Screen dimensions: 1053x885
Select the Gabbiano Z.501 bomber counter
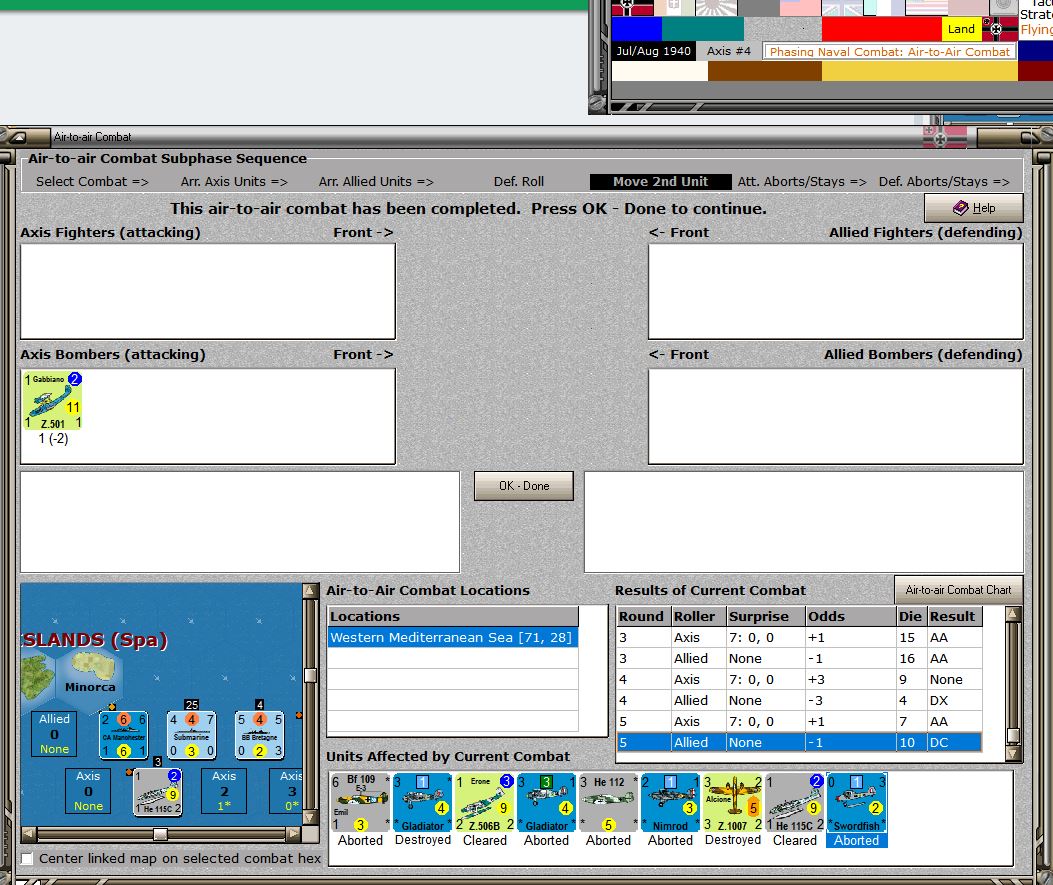(52, 400)
